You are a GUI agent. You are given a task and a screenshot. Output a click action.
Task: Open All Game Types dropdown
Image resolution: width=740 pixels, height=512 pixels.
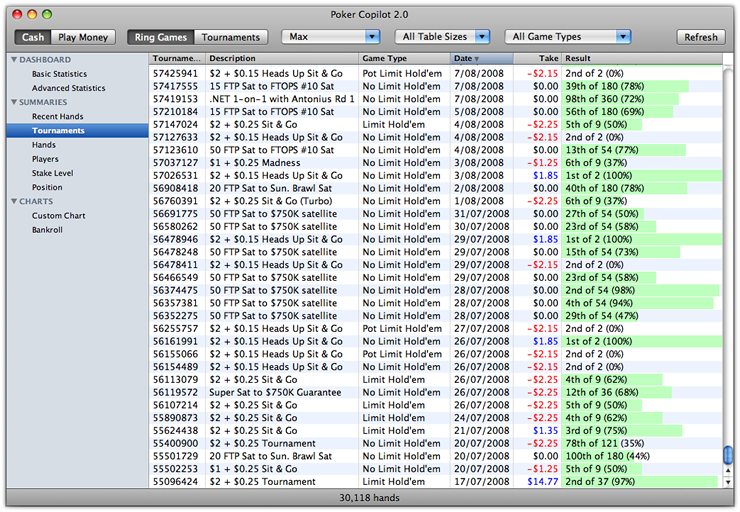click(568, 37)
